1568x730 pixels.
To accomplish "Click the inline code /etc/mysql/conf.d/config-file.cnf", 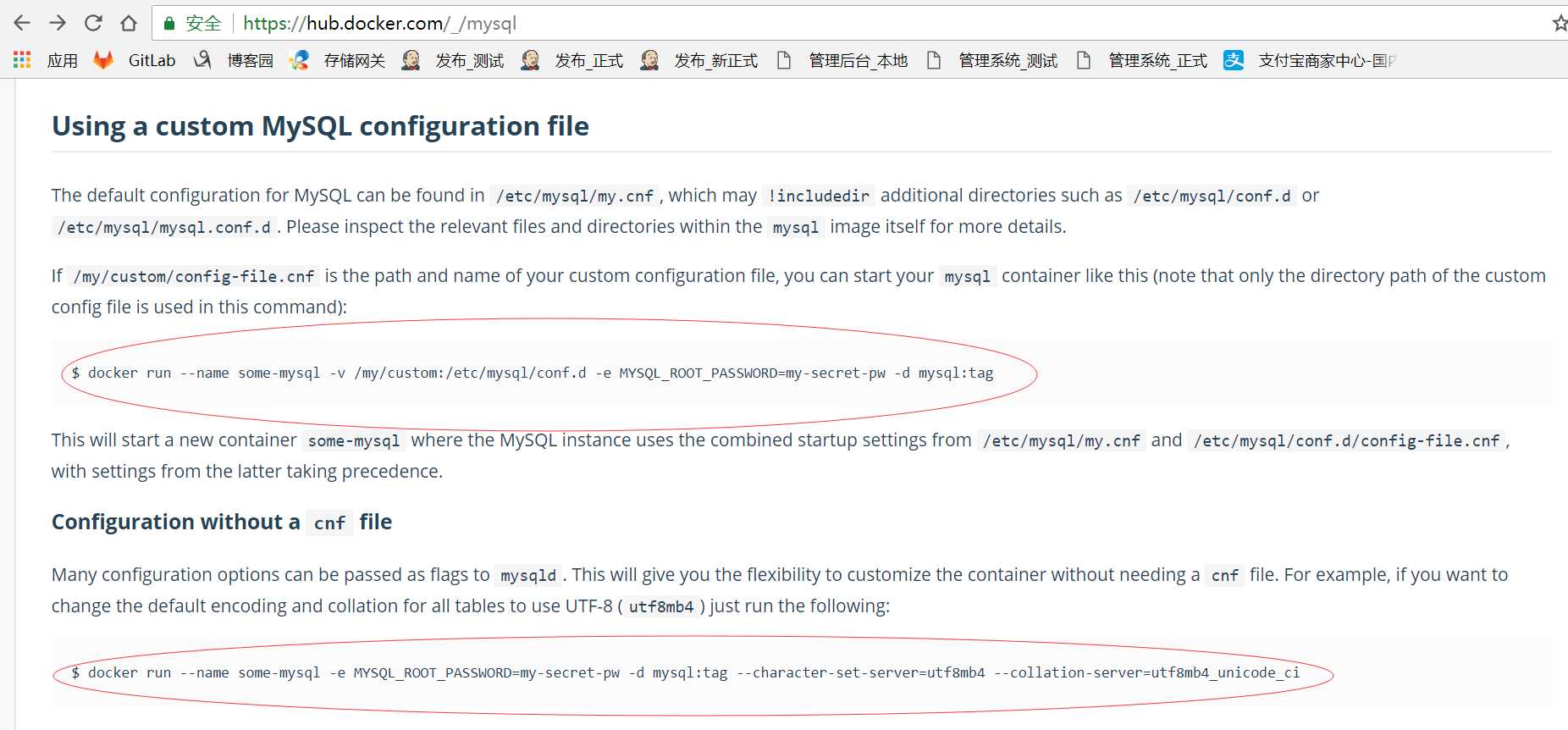I will tap(1346, 440).
